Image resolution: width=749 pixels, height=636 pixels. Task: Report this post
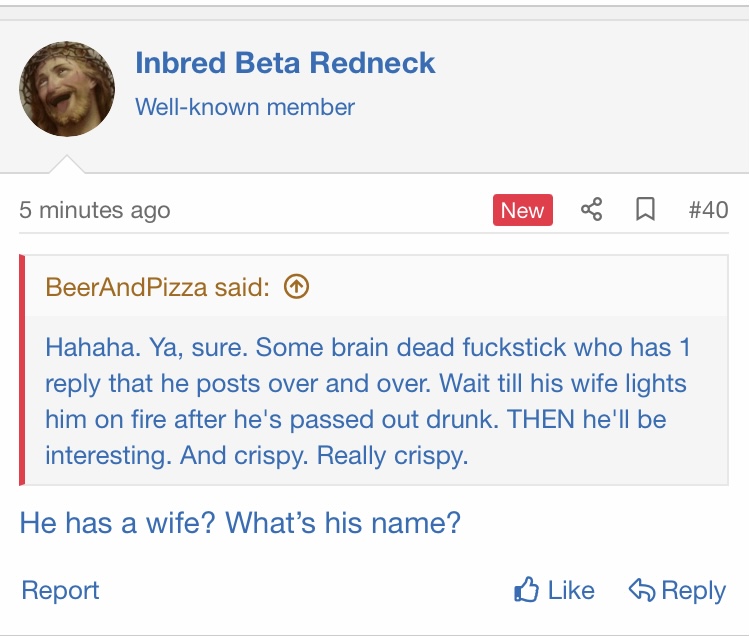pyautogui.click(x=61, y=590)
